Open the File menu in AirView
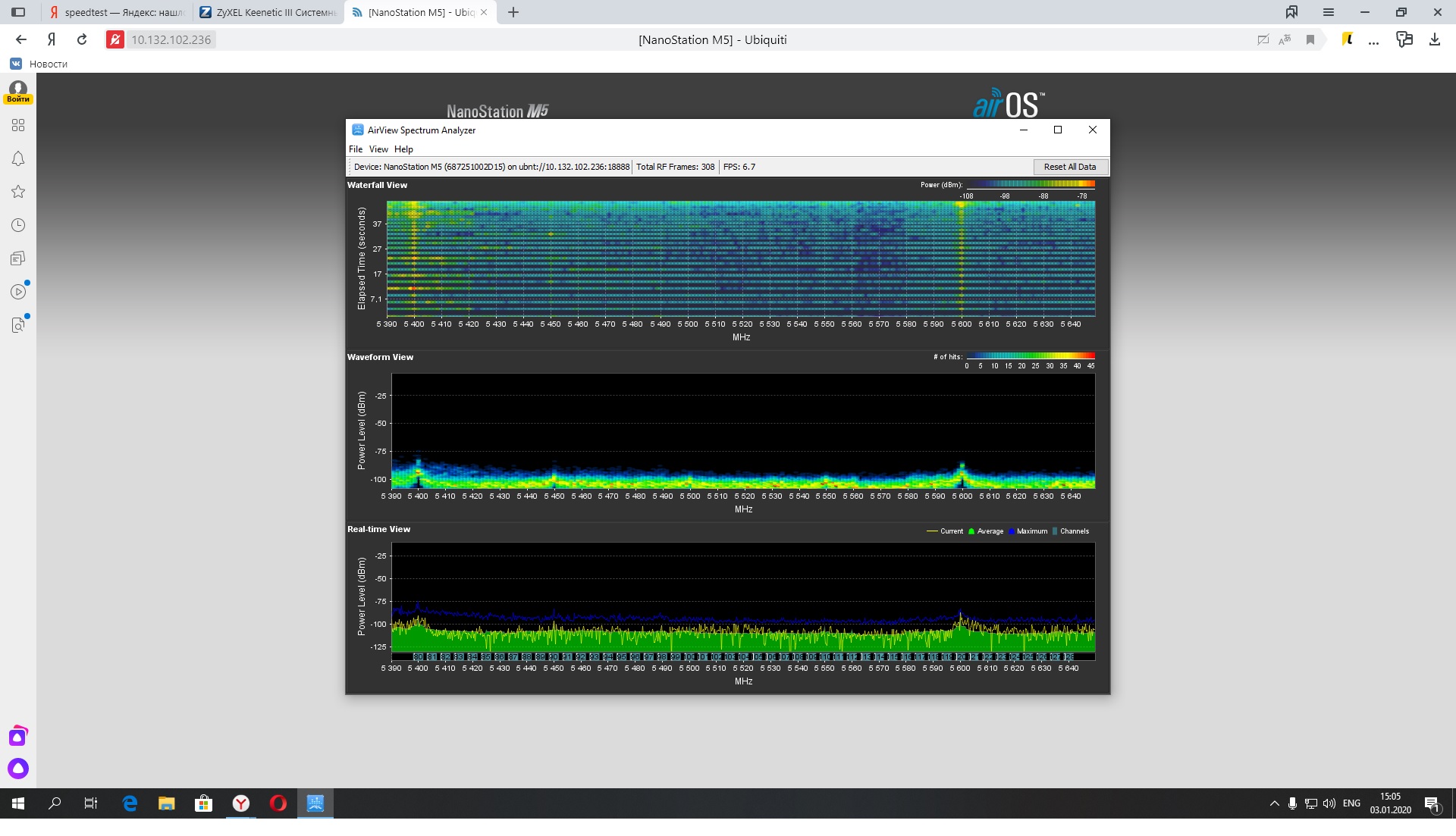Screen dimensions: 1456x836 tap(355, 149)
